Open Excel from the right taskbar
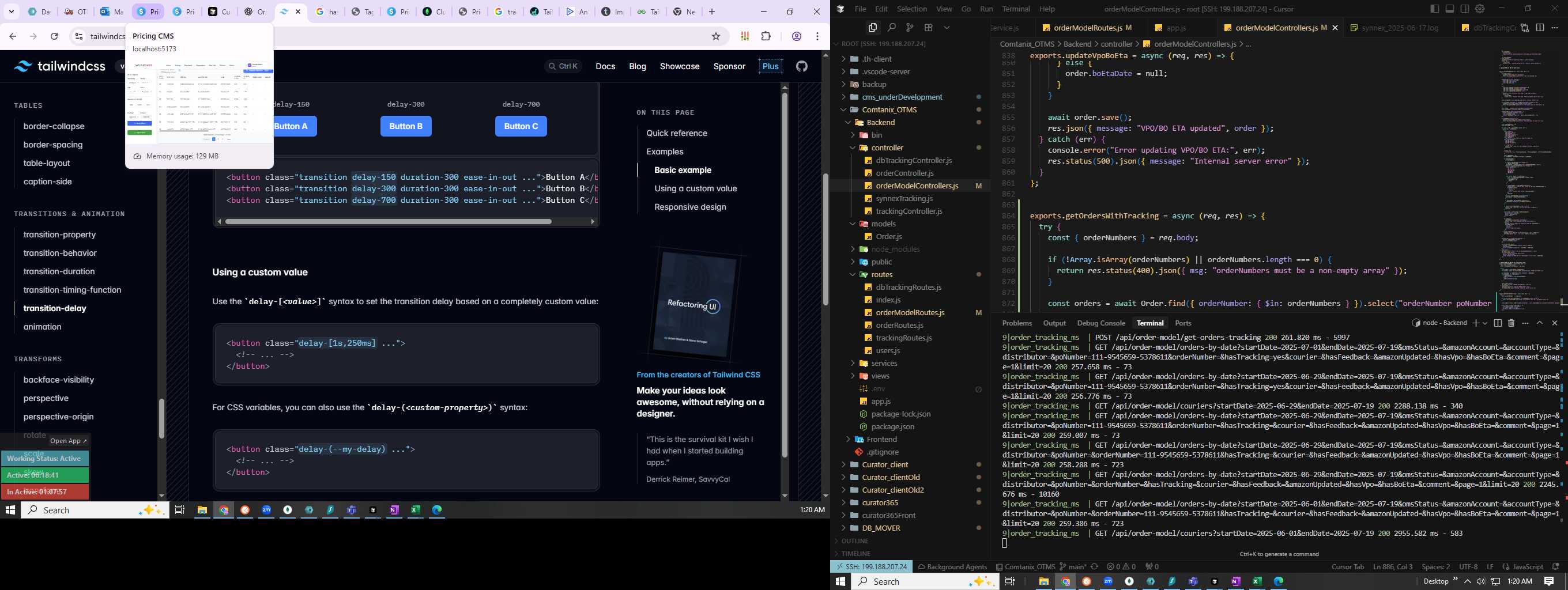Viewport: 1568px width, 590px height. pos(1257,581)
